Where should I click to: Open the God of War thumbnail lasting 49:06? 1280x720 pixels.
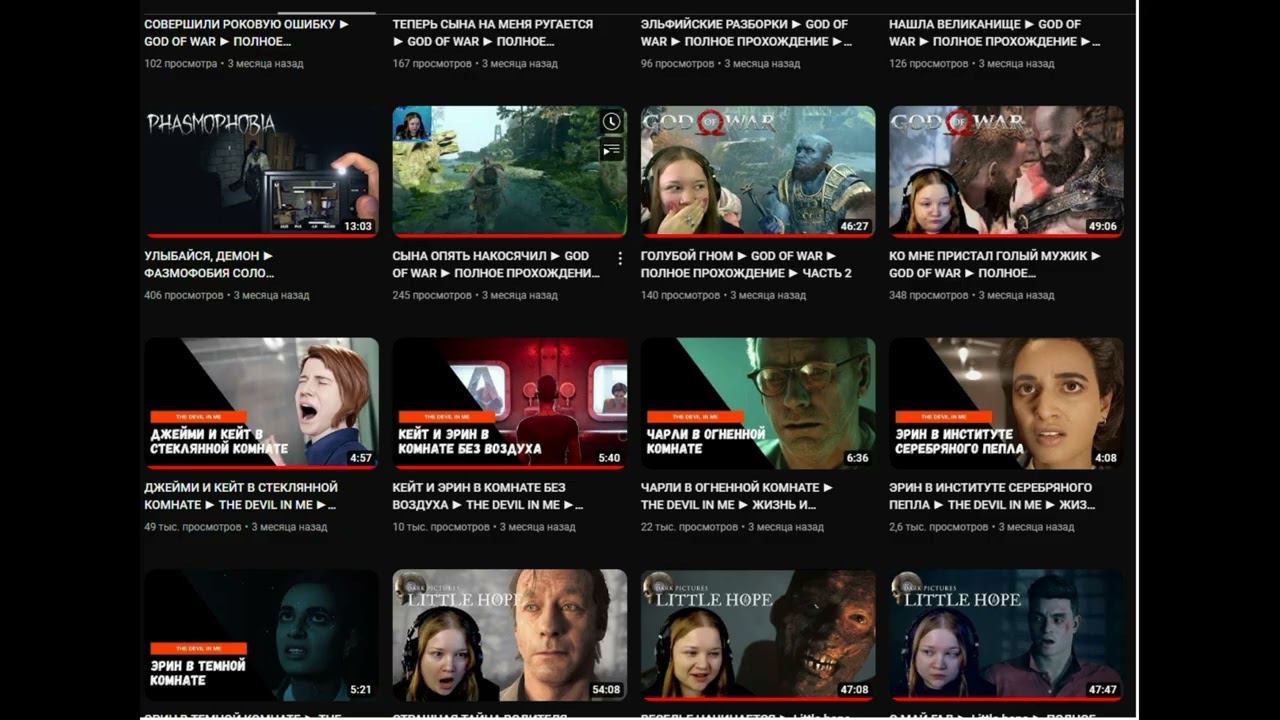[x=1006, y=172]
